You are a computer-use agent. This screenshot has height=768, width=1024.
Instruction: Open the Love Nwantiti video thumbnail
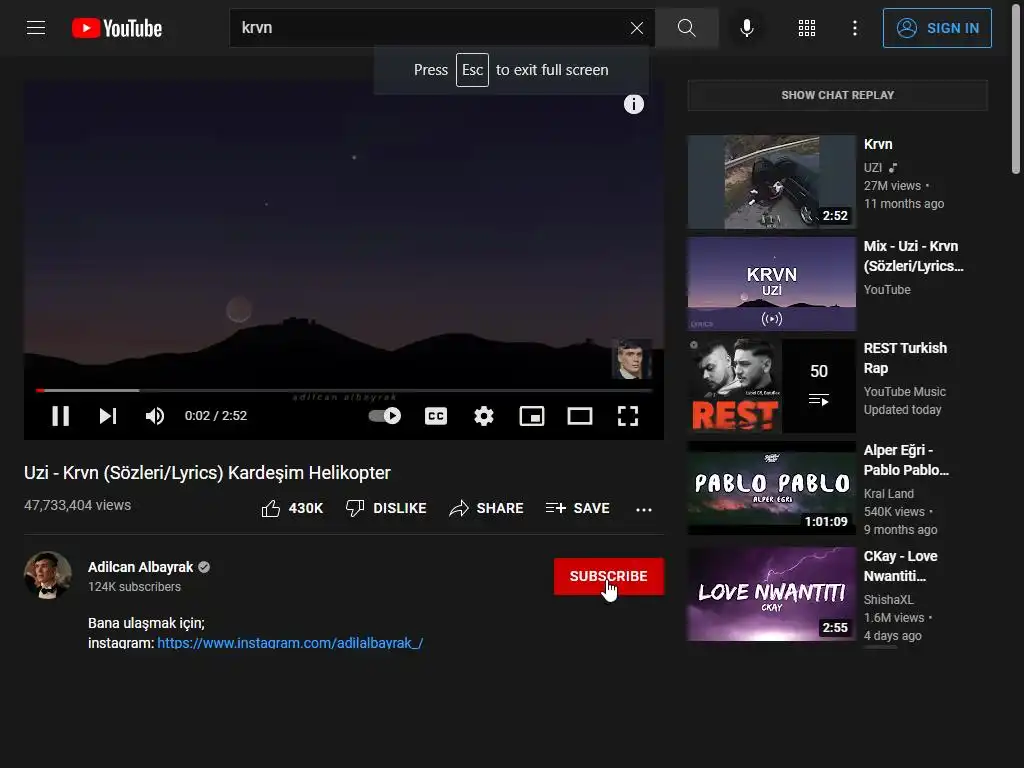[771, 594]
